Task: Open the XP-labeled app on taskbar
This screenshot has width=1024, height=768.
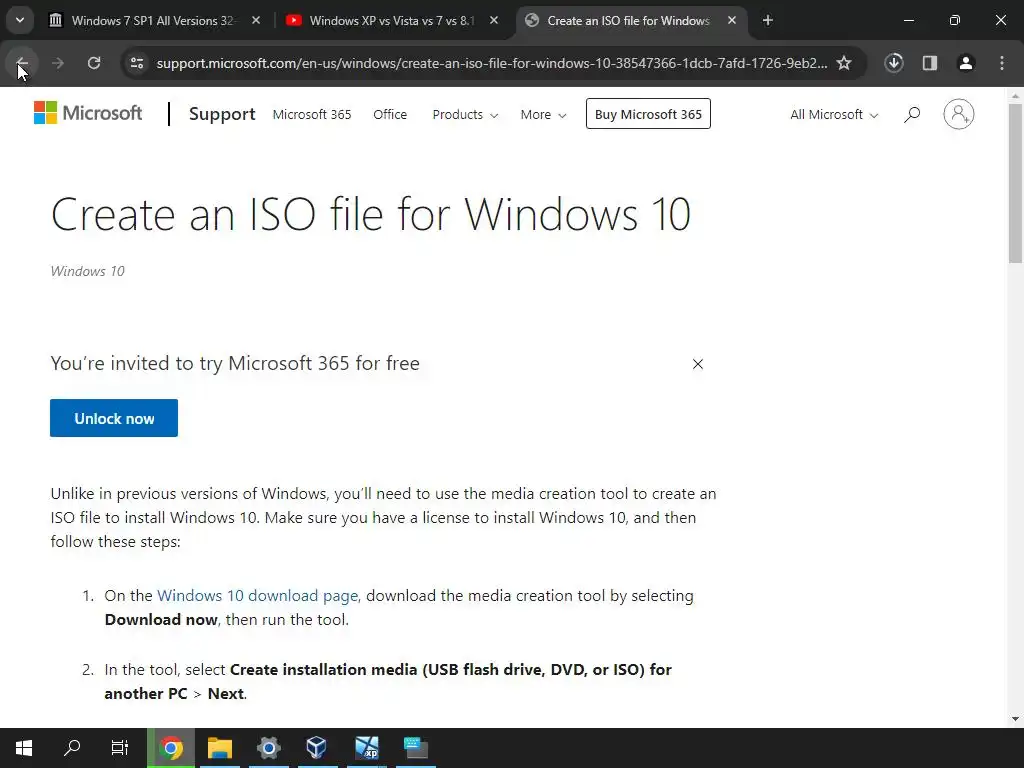Action: (x=366, y=748)
